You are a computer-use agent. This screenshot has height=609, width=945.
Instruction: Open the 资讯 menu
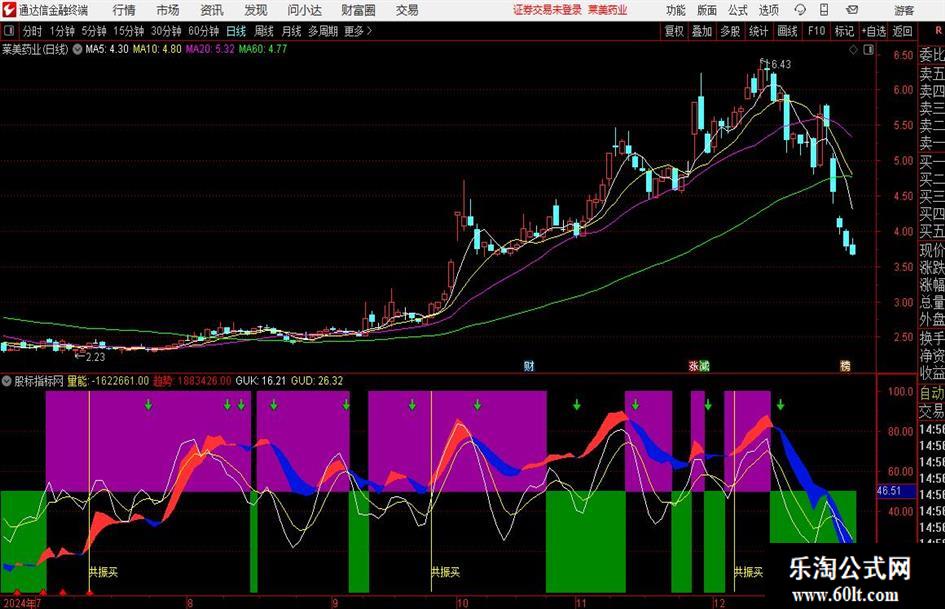click(212, 10)
